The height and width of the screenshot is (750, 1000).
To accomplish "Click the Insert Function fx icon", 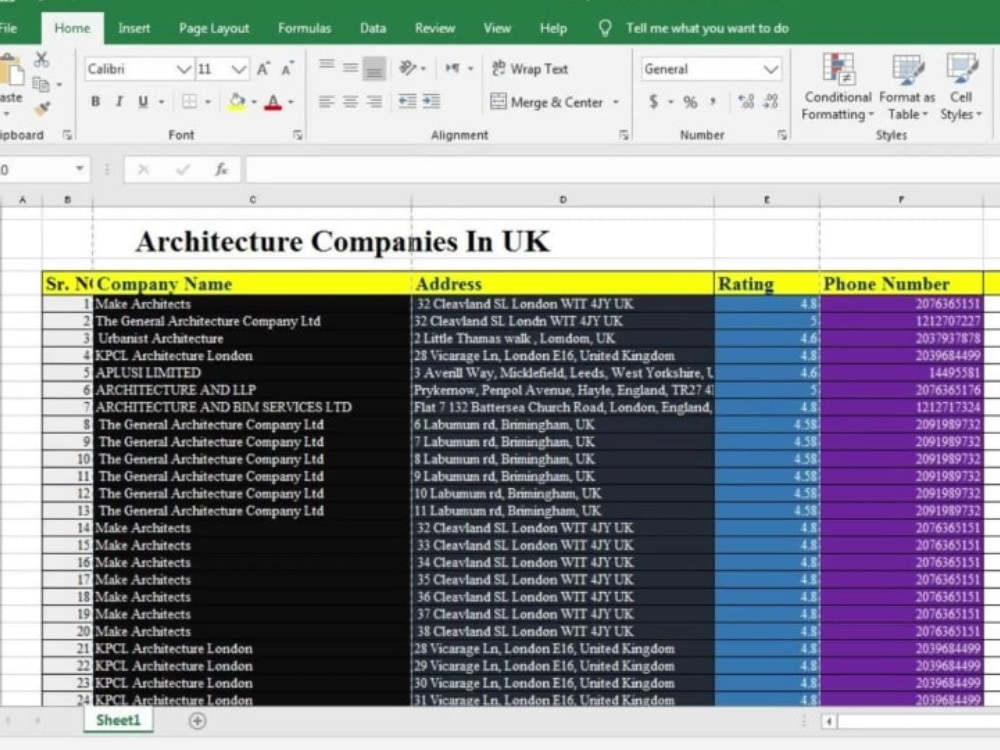I will pos(221,170).
